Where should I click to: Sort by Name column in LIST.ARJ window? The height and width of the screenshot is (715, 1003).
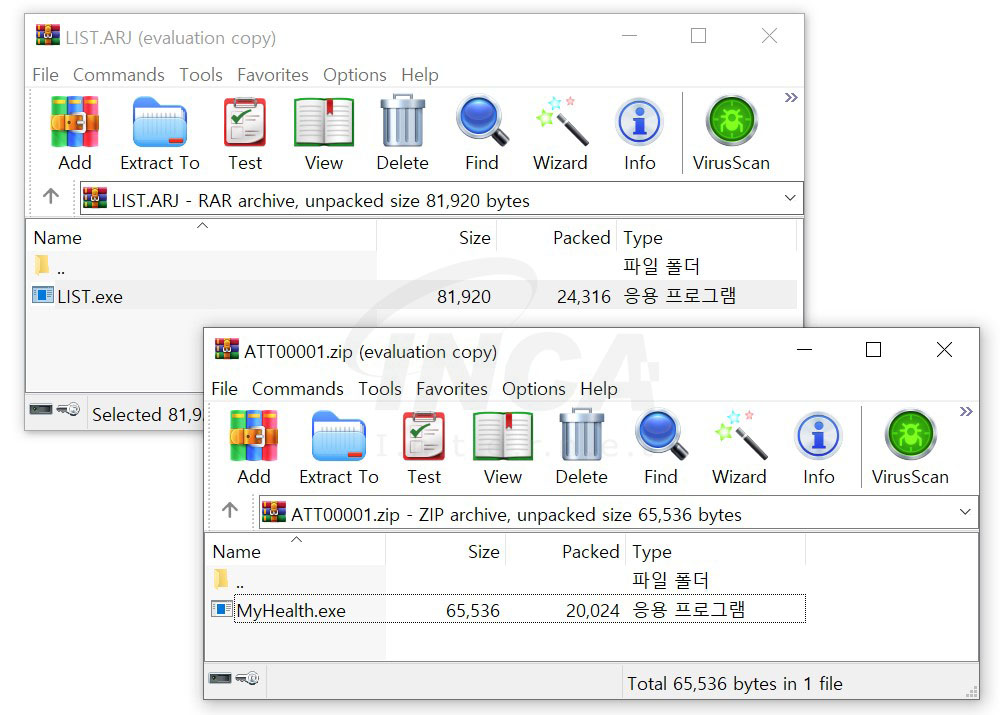click(202, 236)
